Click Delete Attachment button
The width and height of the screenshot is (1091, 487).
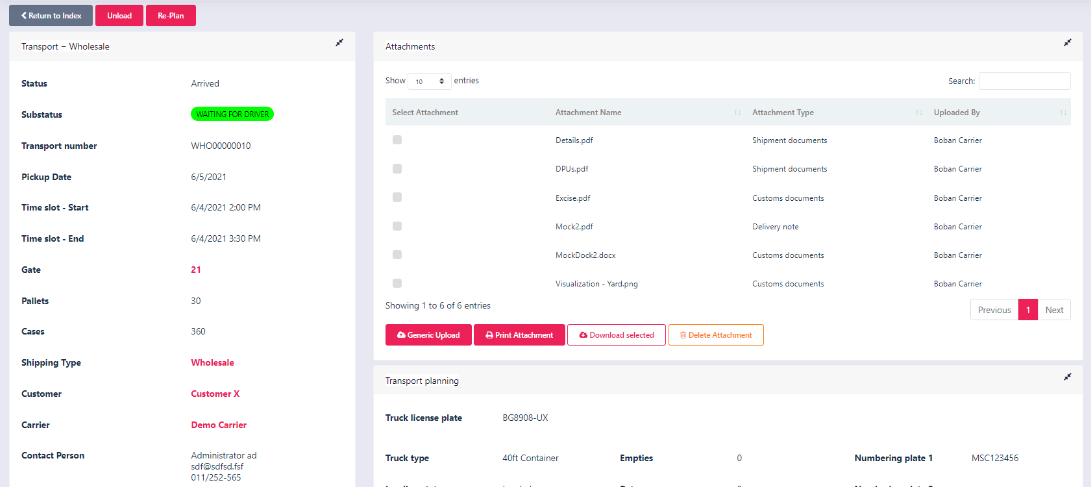[x=715, y=335]
